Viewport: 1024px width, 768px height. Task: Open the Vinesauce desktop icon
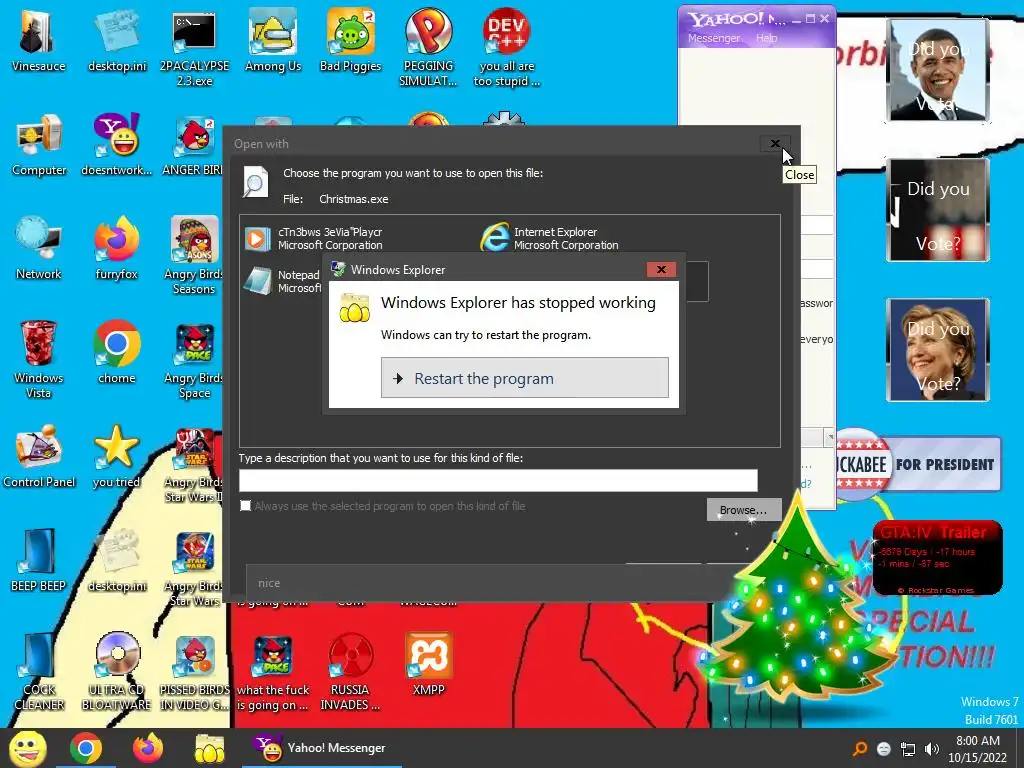point(38,40)
